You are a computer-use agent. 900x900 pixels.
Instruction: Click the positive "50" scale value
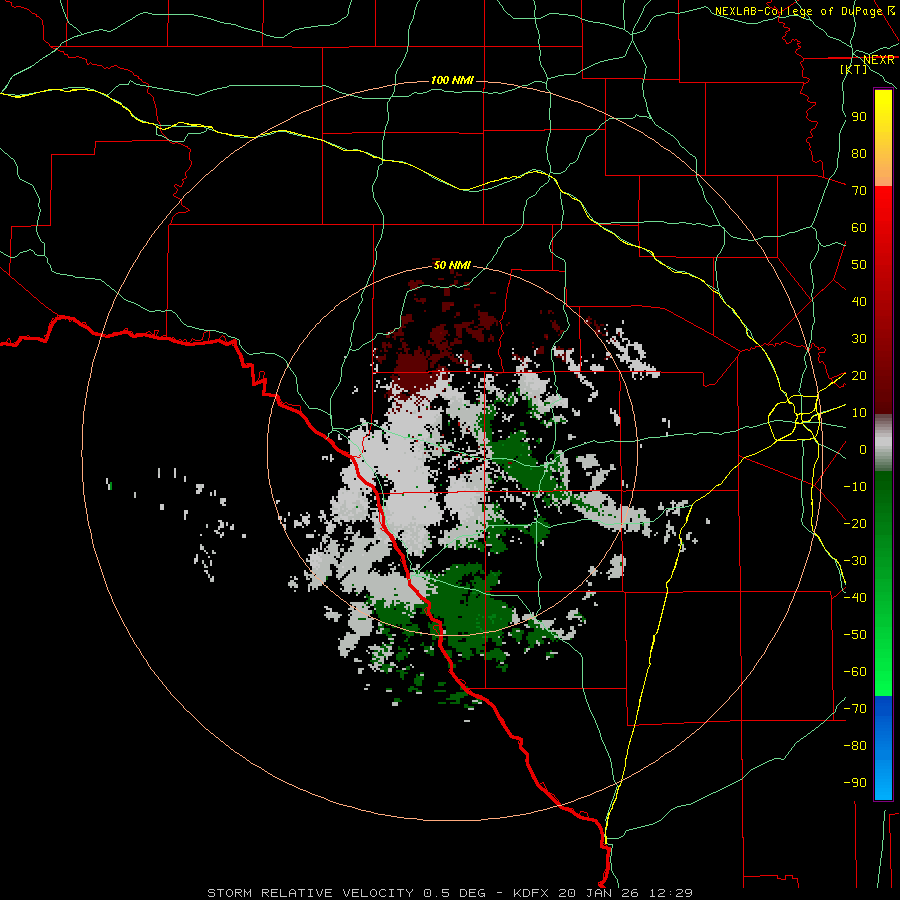[x=859, y=265]
